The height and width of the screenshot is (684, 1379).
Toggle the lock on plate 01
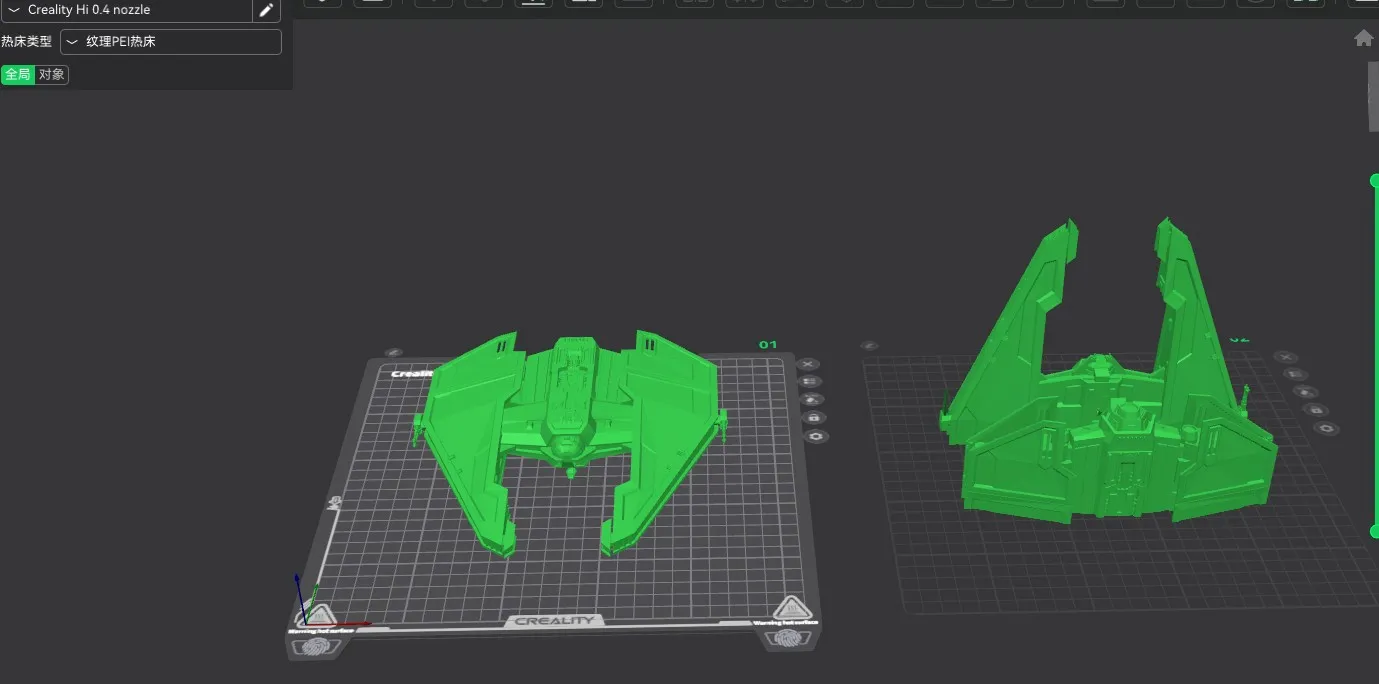coord(814,417)
